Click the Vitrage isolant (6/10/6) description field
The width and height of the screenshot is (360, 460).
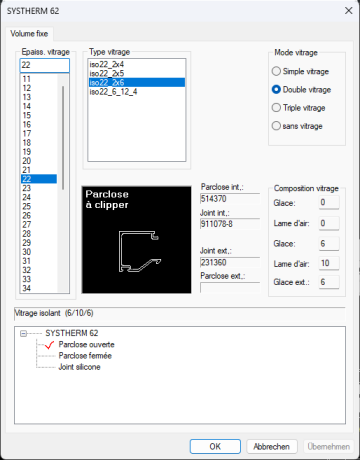(180, 313)
